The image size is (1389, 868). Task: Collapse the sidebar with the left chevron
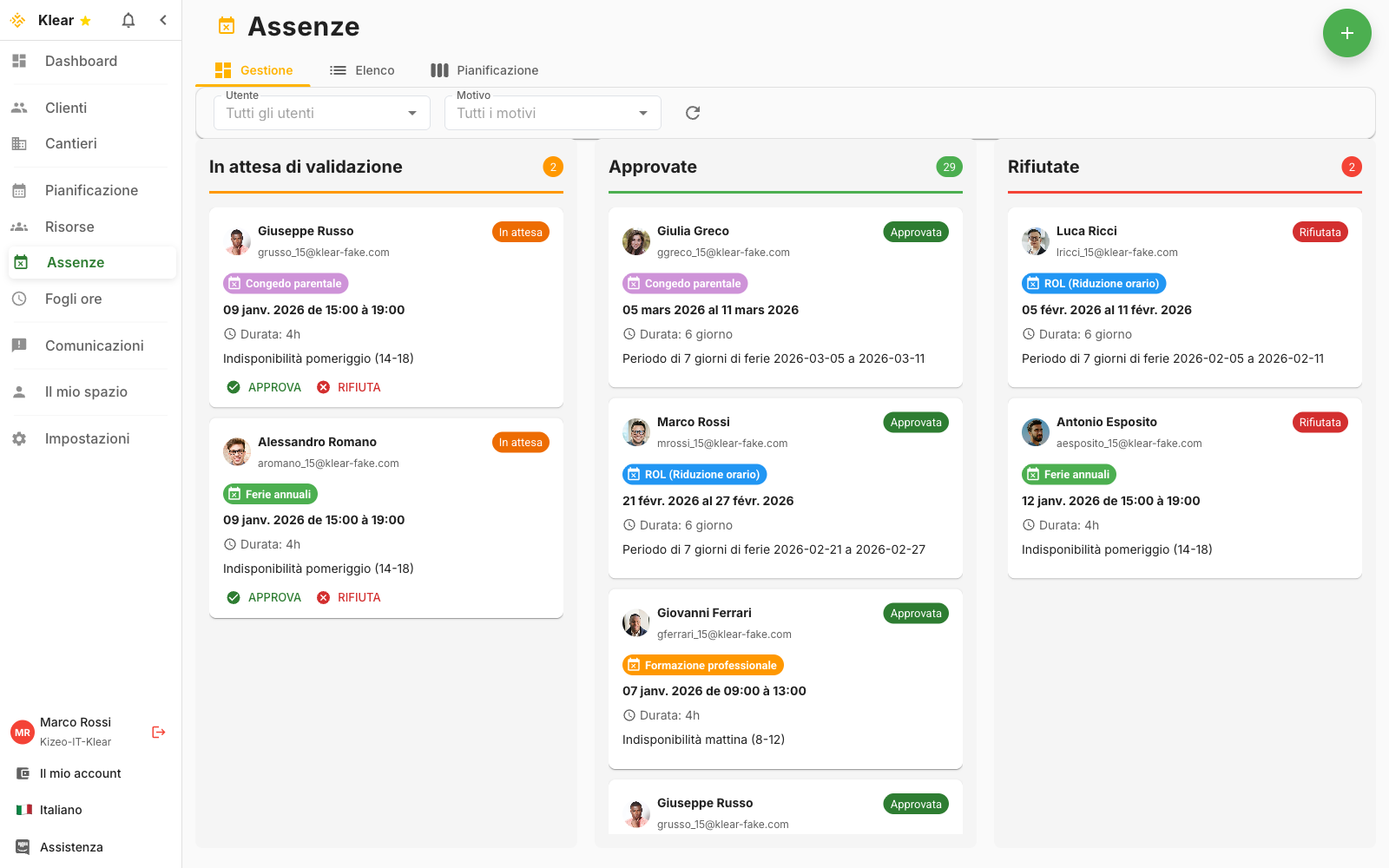tap(163, 19)
